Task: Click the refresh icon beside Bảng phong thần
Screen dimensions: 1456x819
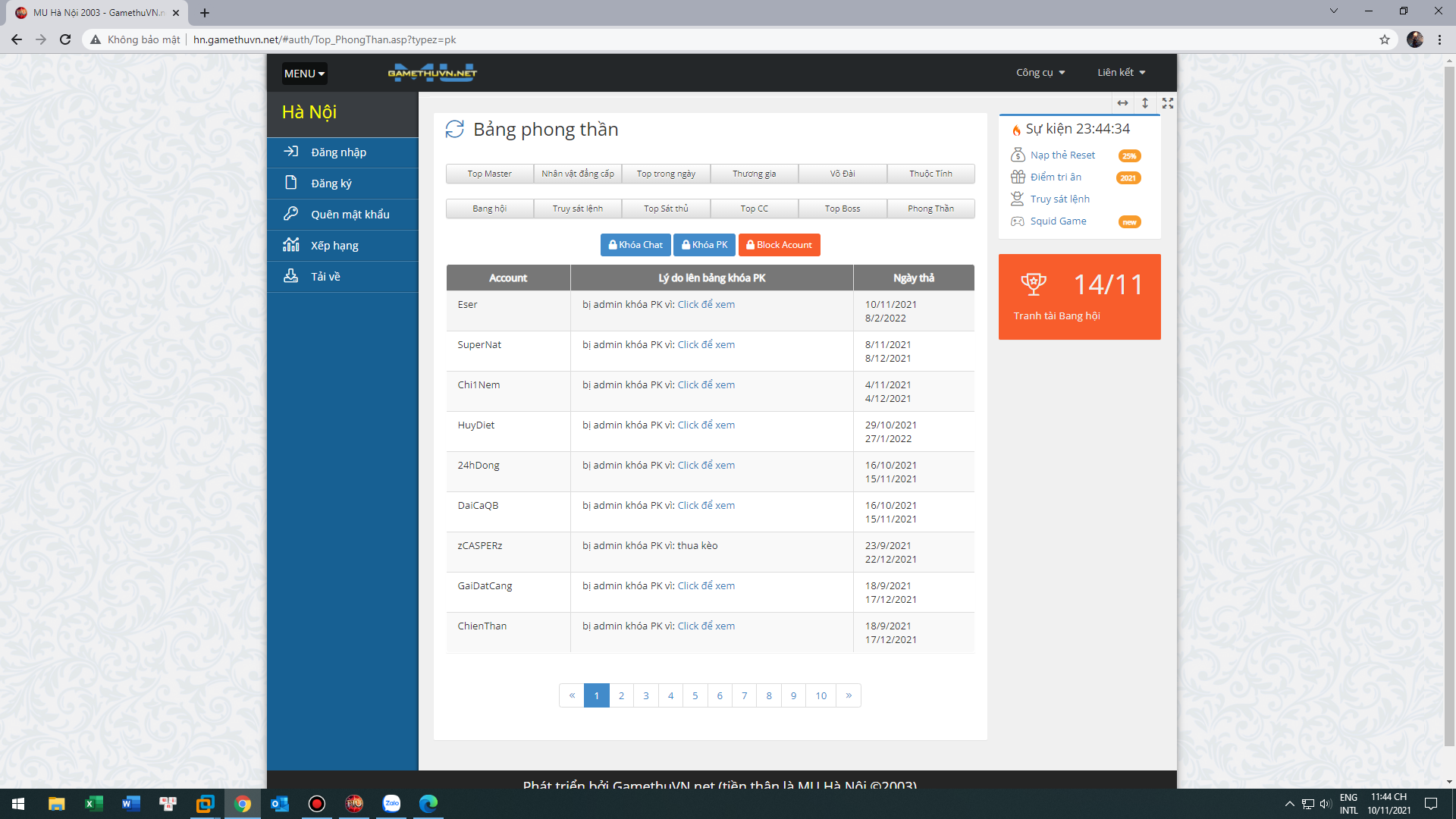Action: pos(454,130)
